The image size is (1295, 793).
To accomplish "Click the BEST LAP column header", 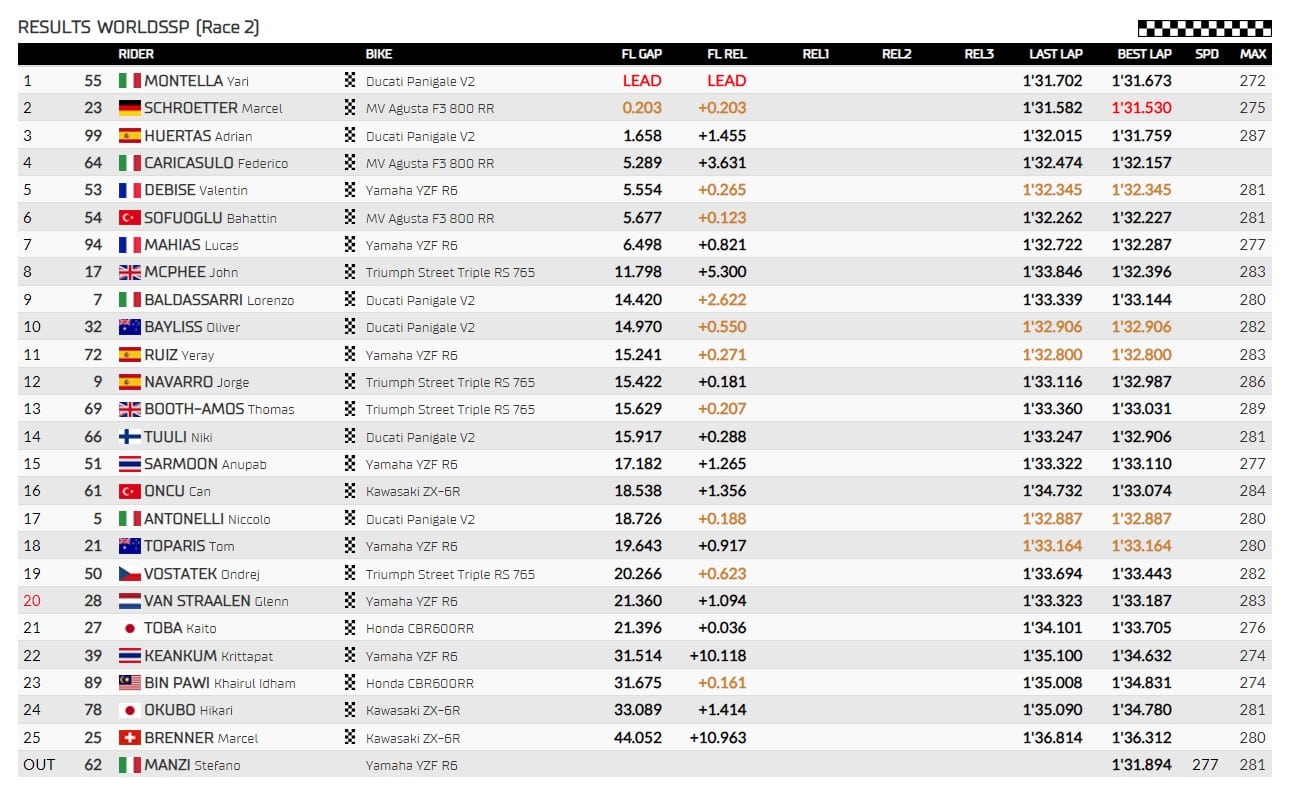I will click(1144, 54).
